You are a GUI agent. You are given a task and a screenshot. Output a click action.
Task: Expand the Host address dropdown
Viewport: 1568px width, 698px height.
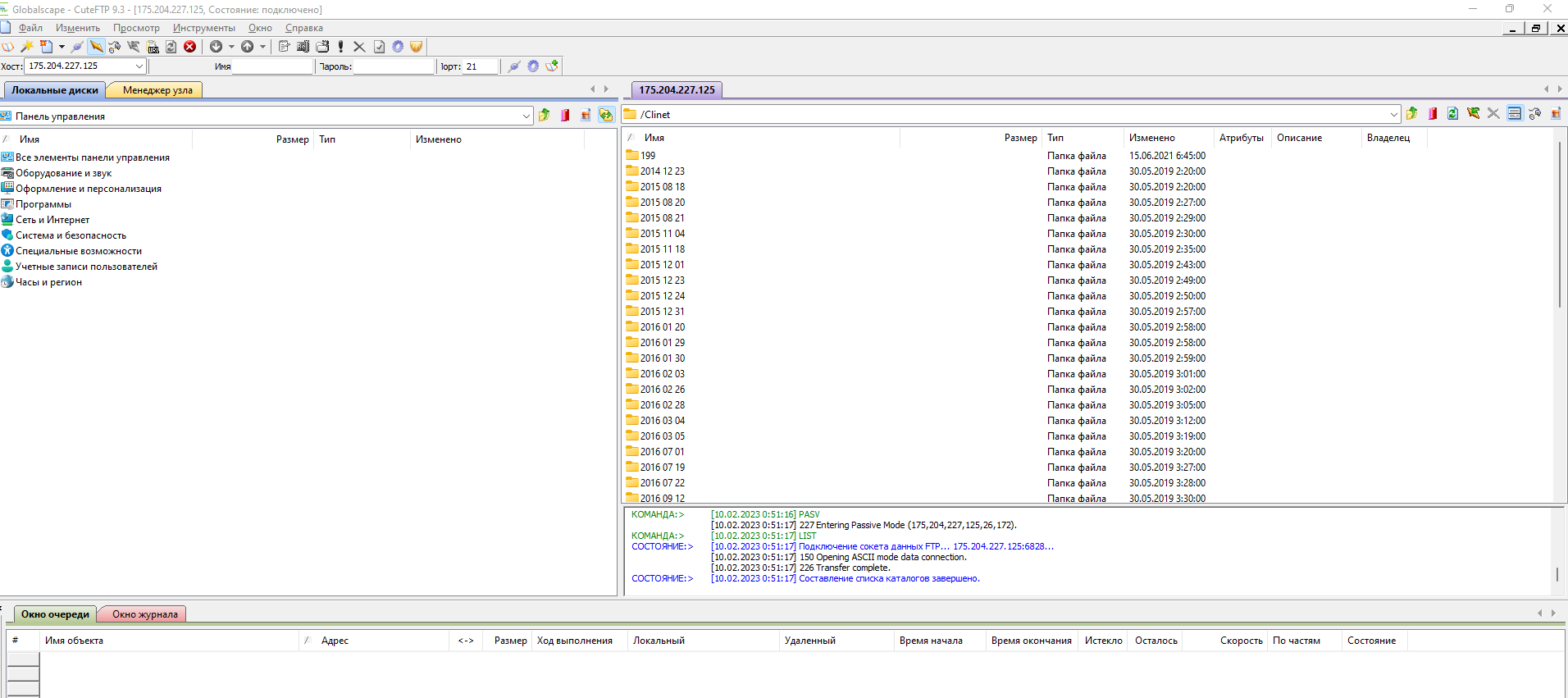pyautogui.click(x=139, y=66)
